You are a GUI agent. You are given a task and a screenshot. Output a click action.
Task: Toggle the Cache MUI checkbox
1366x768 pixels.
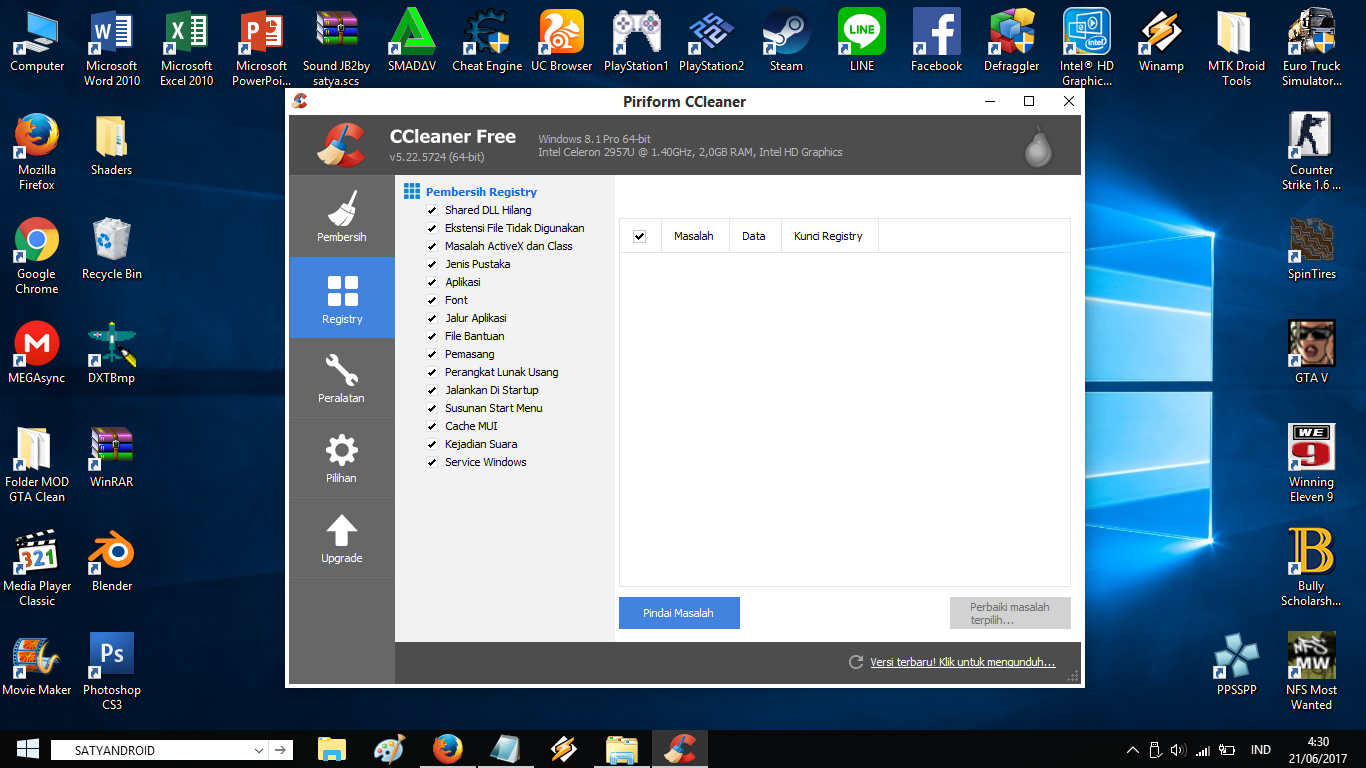point(432,426)
